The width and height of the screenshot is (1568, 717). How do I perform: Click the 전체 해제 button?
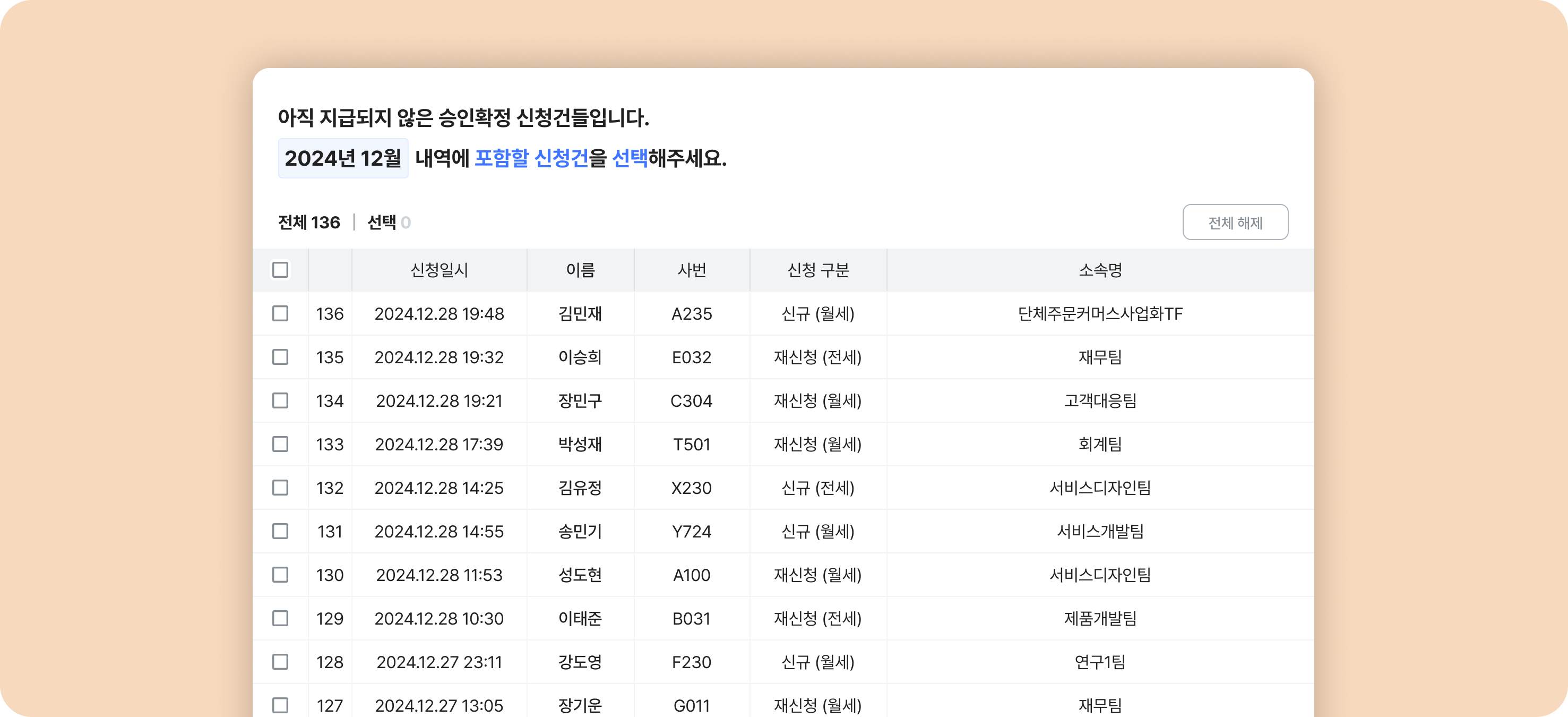click(1235, 223)
